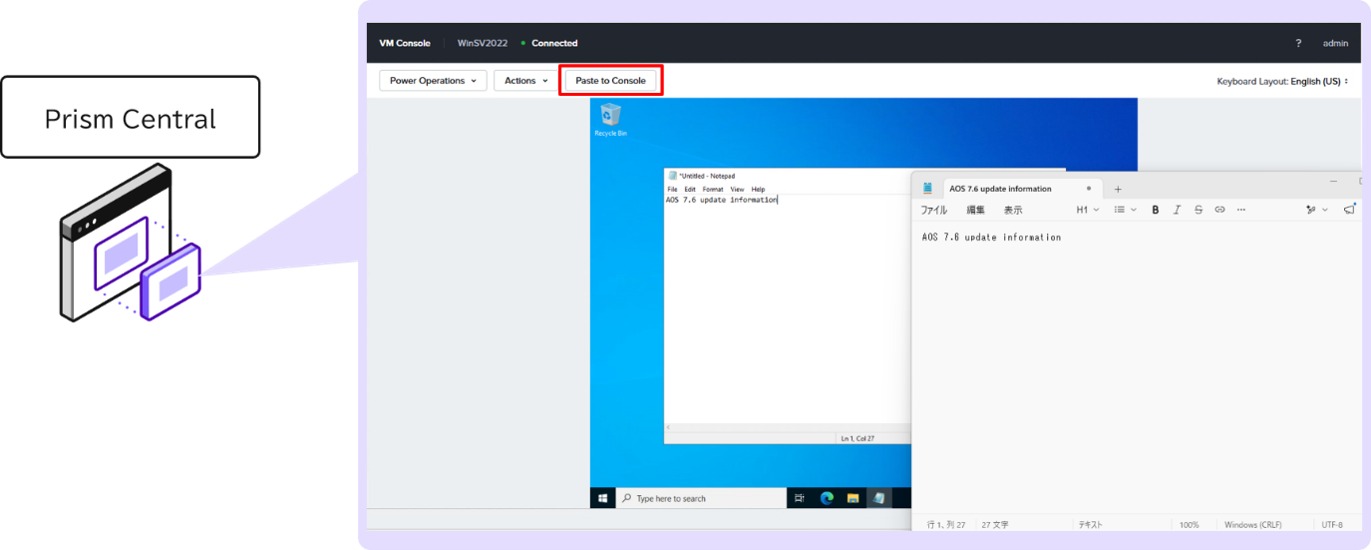The image size is (1371, 550).
Task: Open Task View on the VM taskbar
Action: pyautogui.click(x=799, y=498)
